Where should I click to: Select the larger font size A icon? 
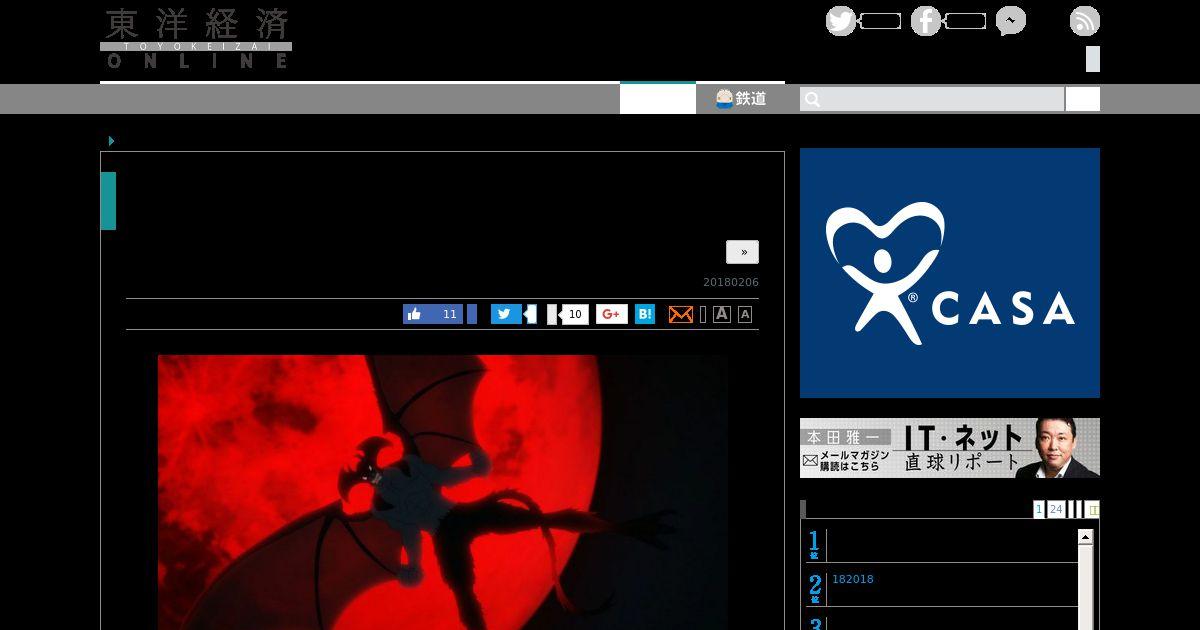tap(722, 314)
